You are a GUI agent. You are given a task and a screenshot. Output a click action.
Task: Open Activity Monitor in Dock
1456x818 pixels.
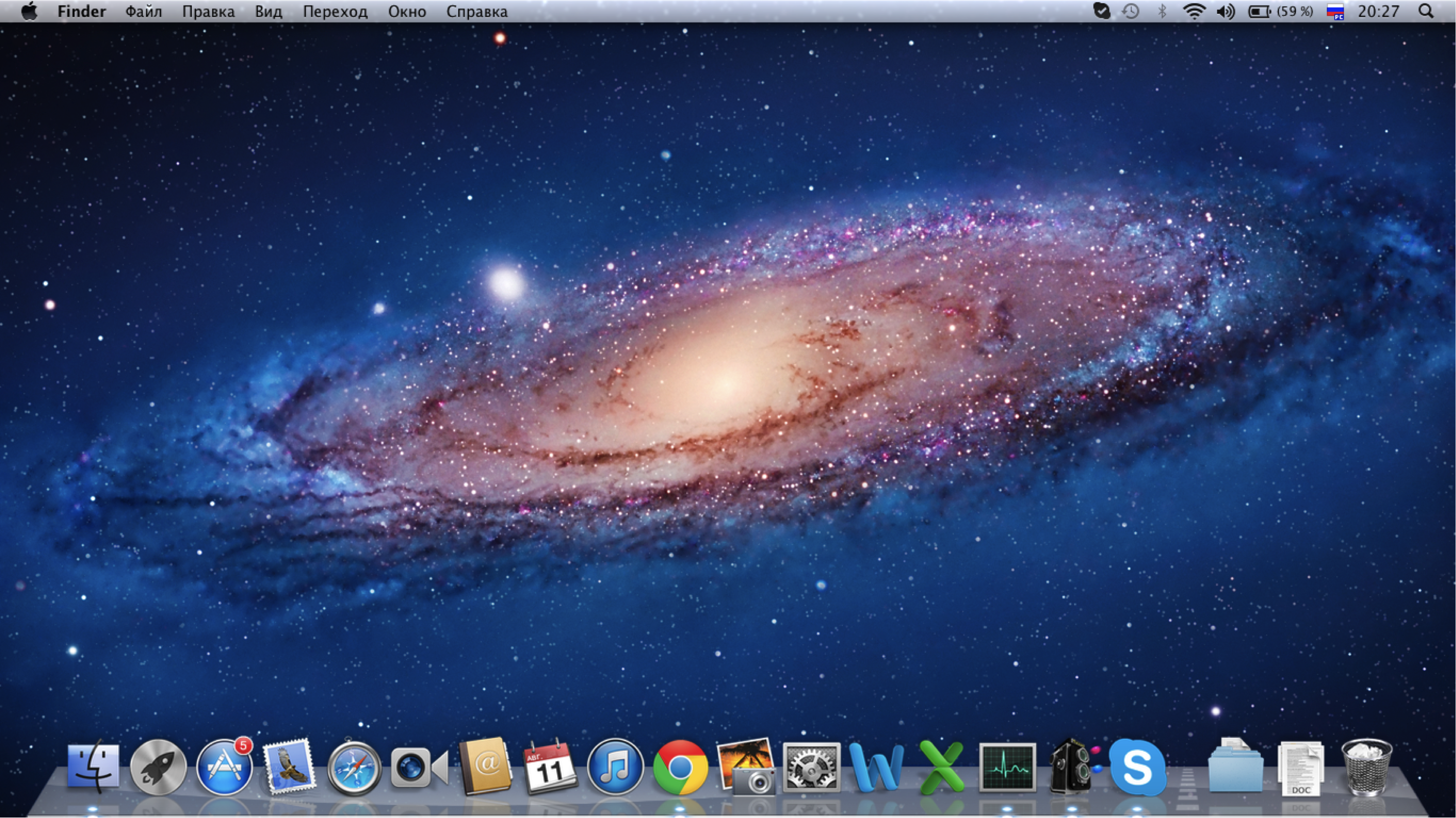[1007, 767]
